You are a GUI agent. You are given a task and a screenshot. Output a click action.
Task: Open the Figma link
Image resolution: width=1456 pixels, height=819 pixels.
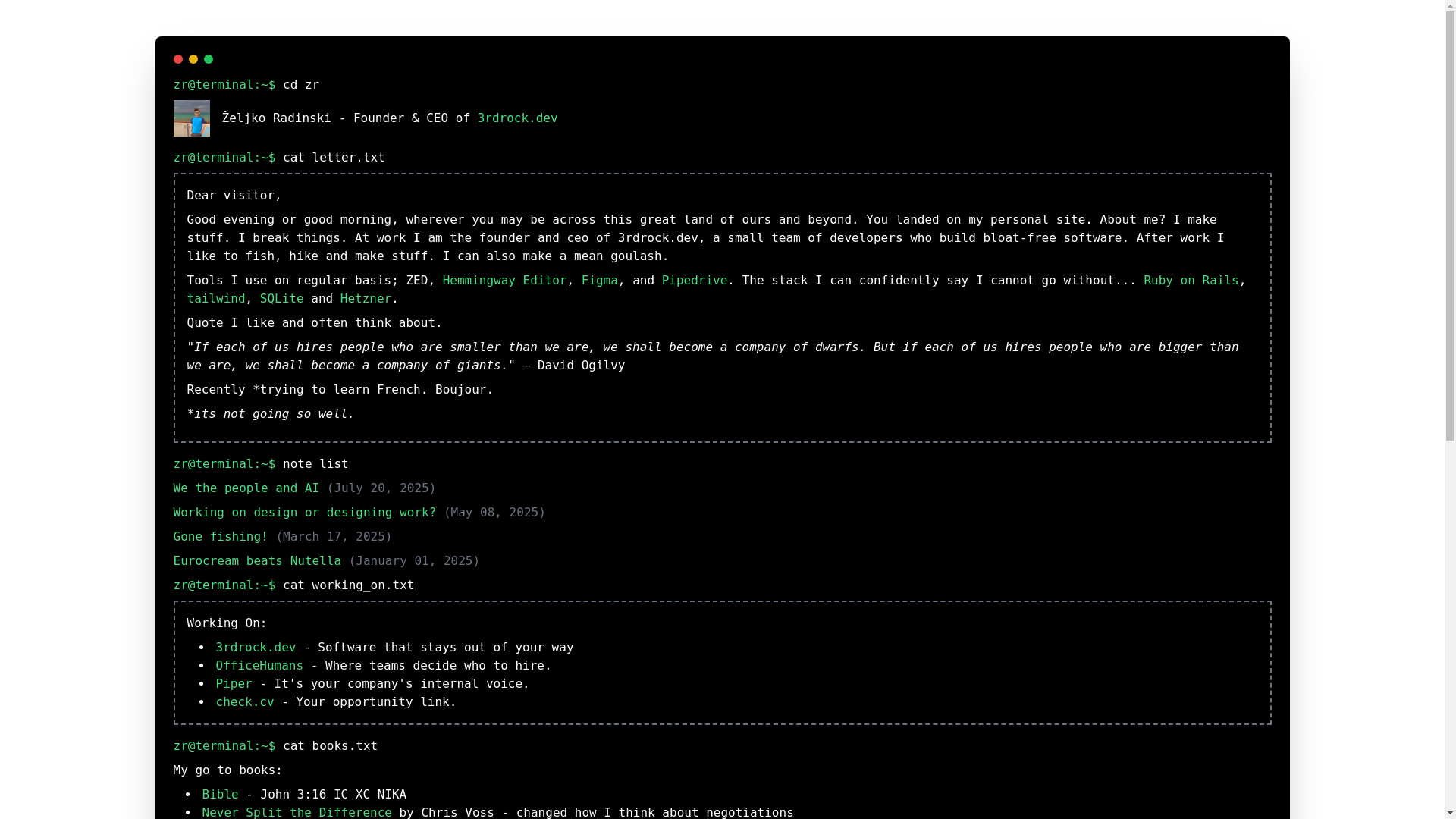599,281
